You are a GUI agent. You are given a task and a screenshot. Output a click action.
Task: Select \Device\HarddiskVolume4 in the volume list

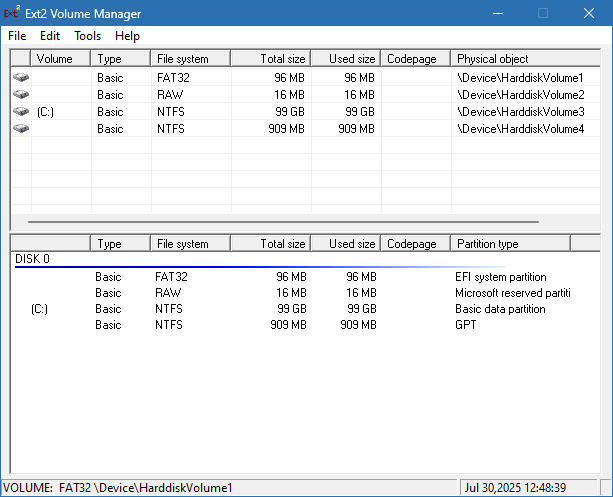click(521, 129)
